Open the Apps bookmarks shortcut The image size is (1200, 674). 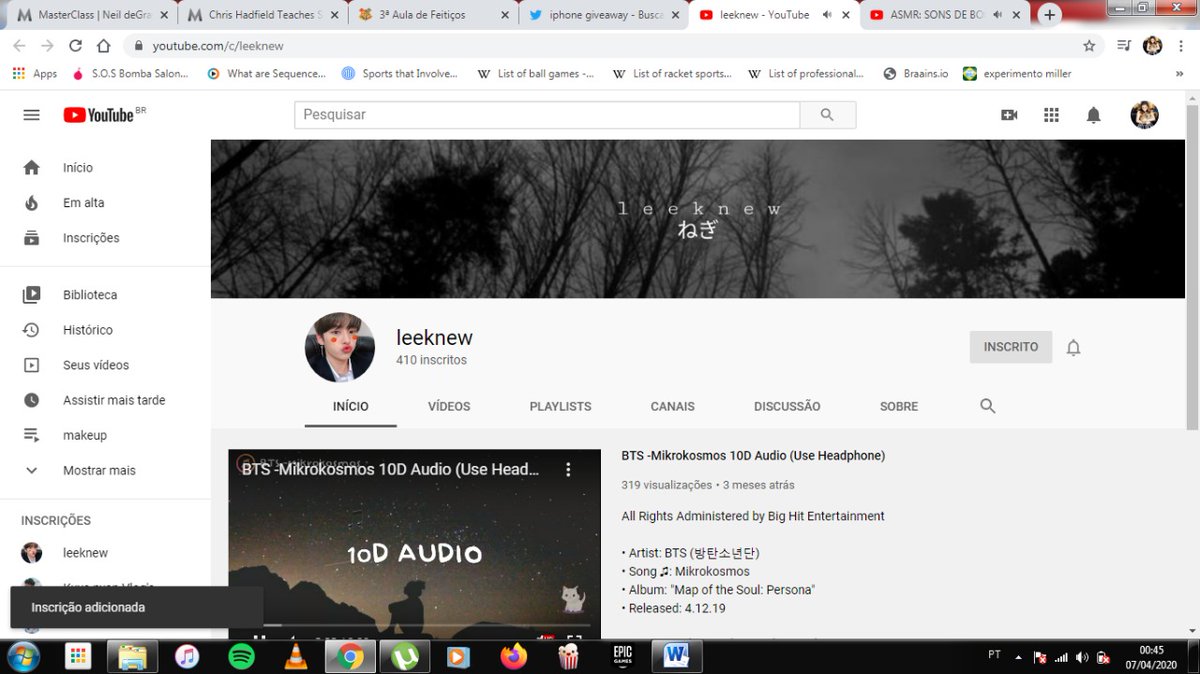35,74
